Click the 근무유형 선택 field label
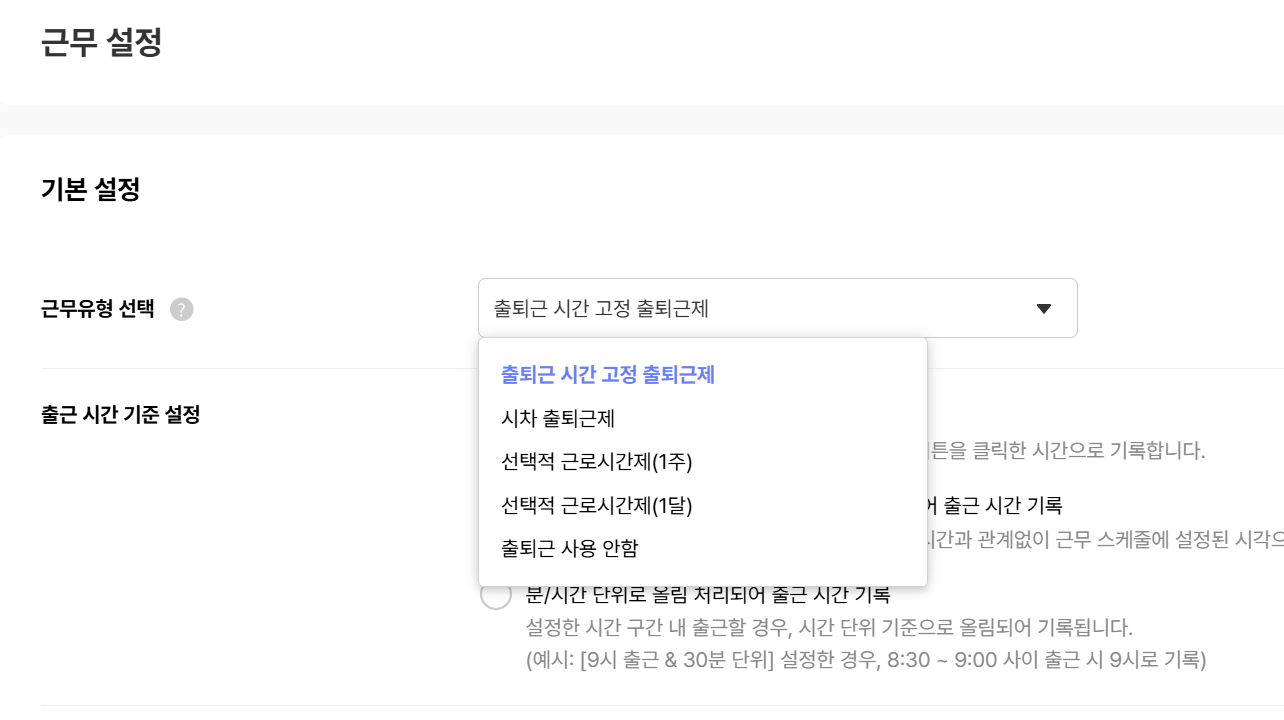The height and width of the screenshot is (720, 1284). click(98, 309)
